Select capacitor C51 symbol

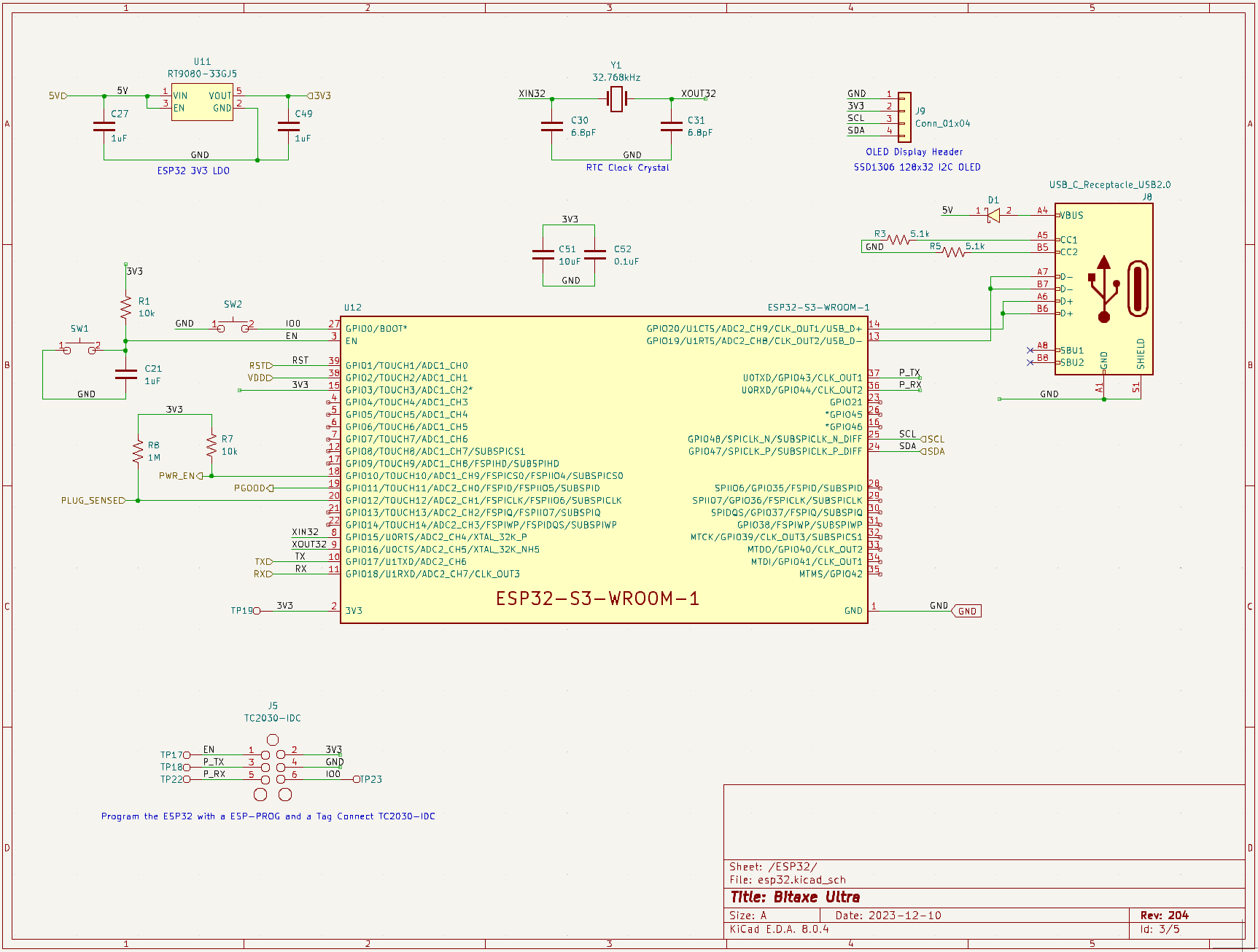click(543, 254)
